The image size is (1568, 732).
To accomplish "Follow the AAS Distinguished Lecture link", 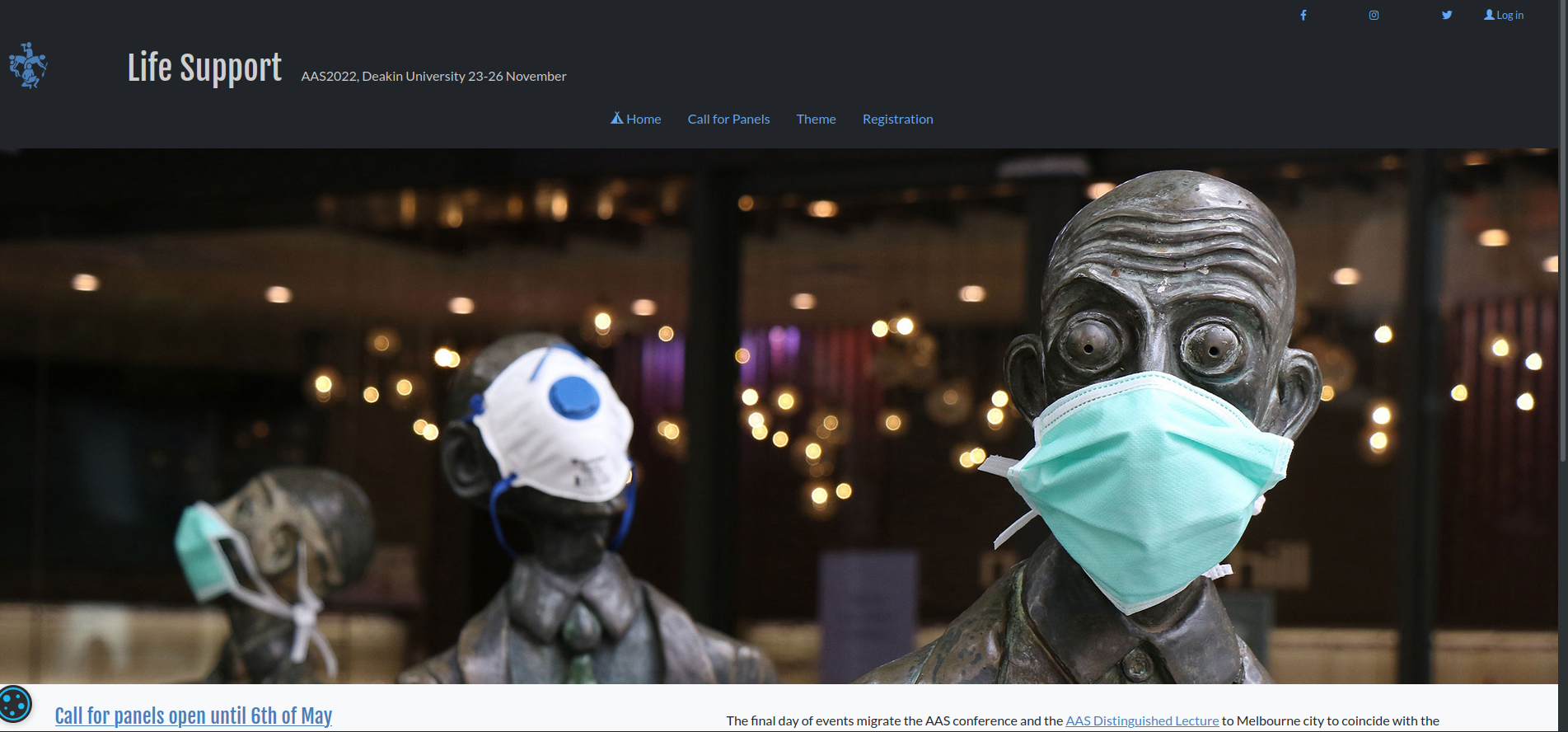I will [x=1141, y=720].
